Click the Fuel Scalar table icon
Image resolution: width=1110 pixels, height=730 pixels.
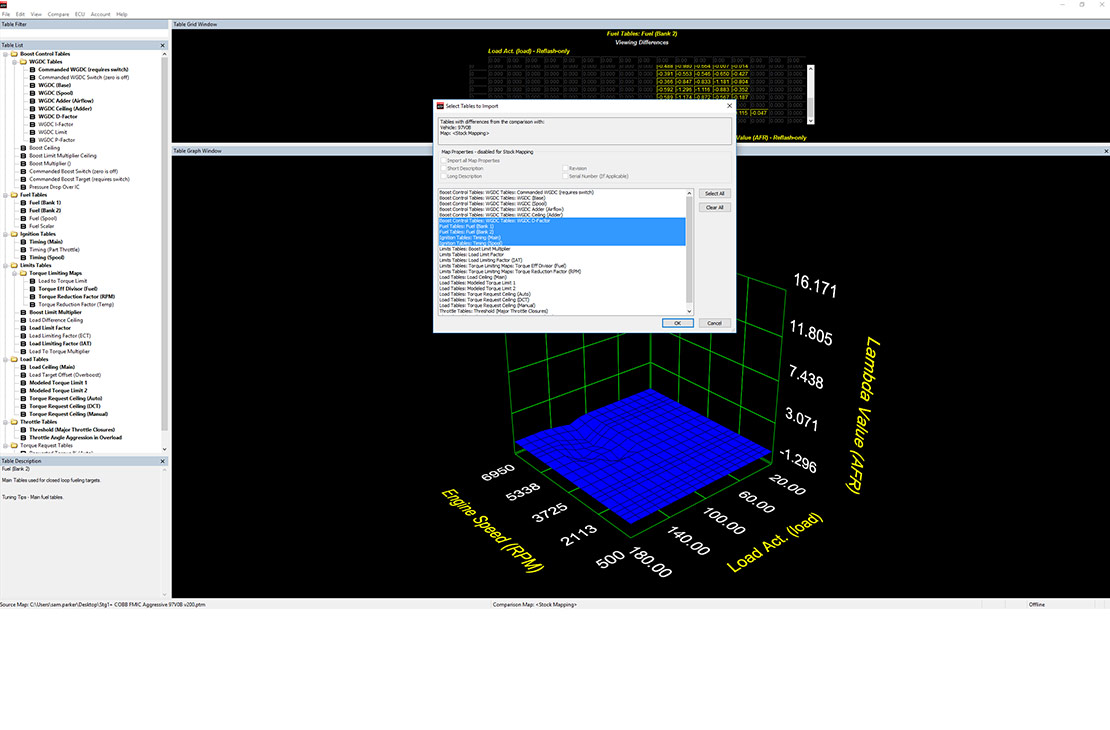[x=23, y=226]
